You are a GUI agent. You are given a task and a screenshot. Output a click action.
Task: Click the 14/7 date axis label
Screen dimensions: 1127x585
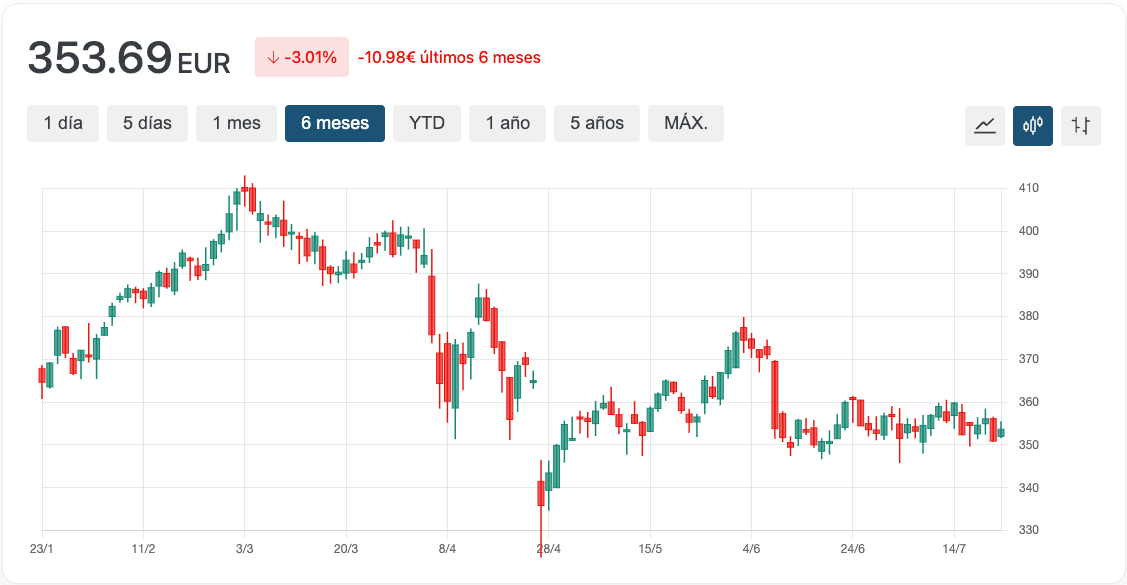click(x=955, y=549)
